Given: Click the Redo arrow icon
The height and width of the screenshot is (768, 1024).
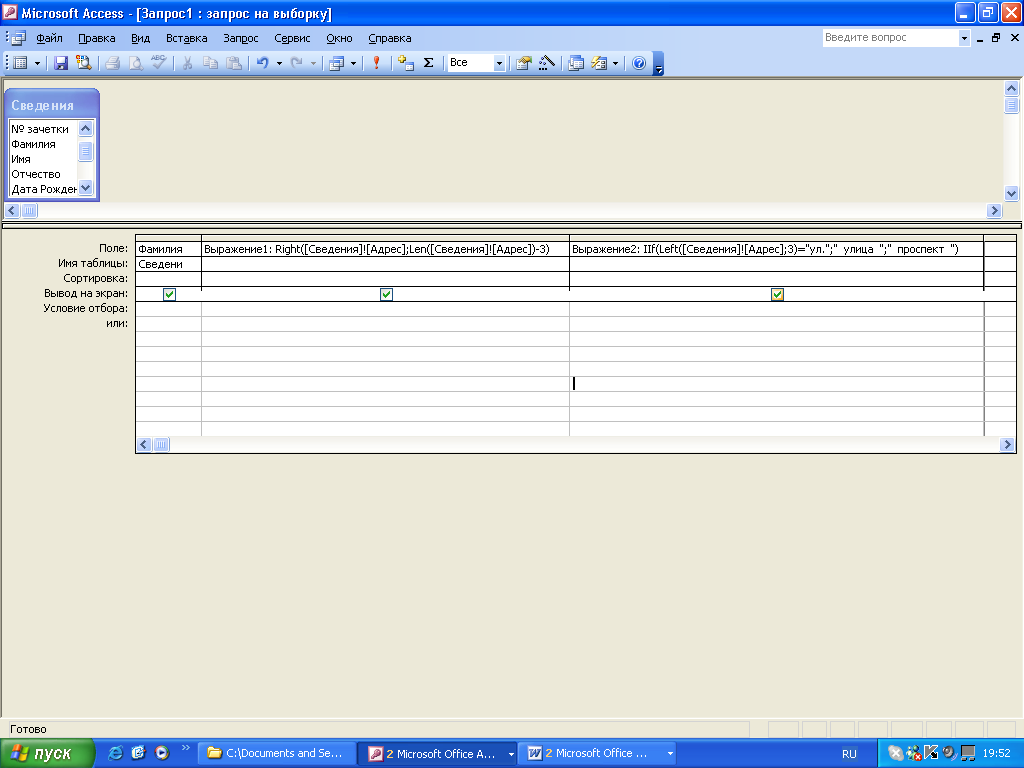Looking at the screenshot, I should click(296, 63).
